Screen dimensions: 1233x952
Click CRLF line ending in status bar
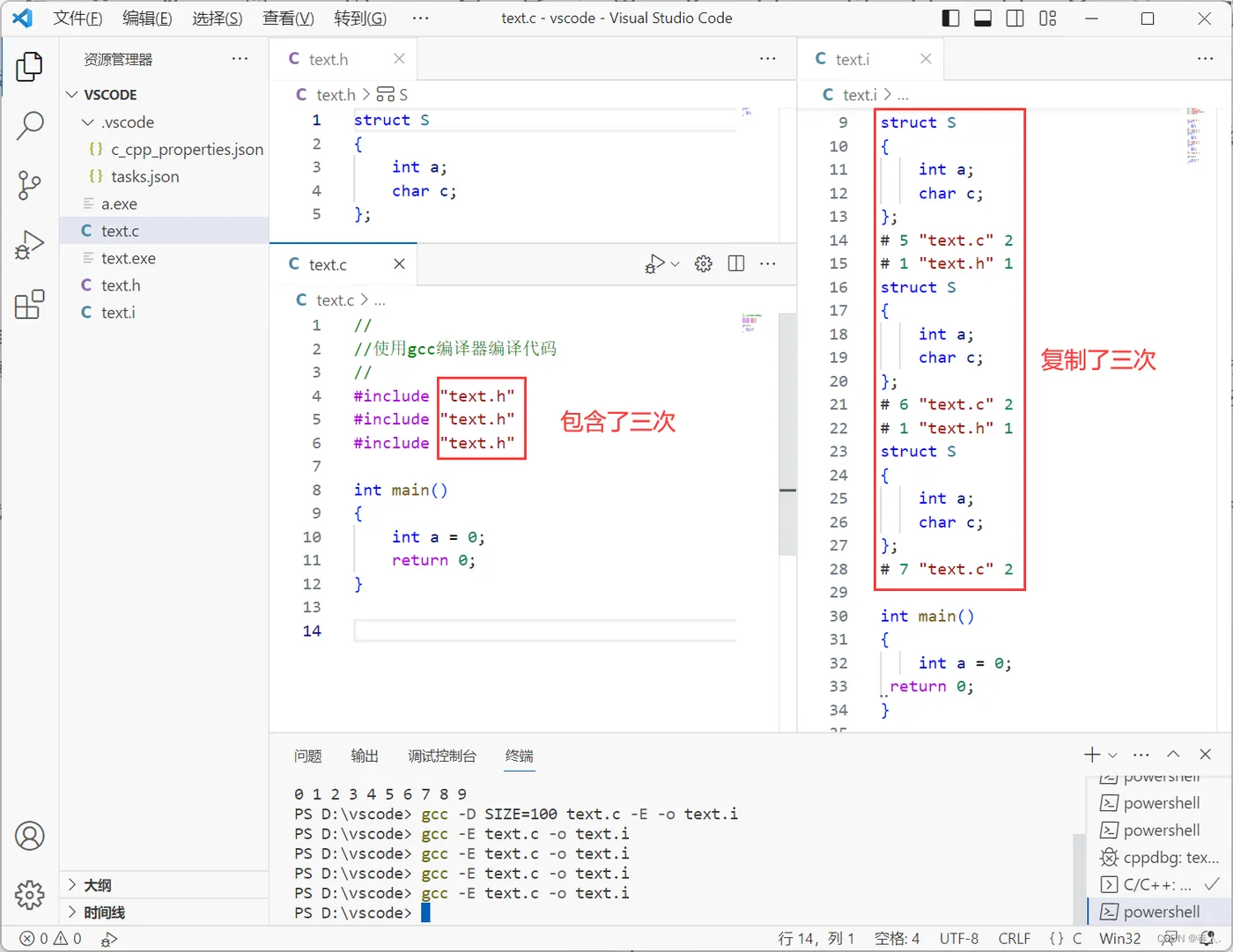pyautogui.click(x=1014, y=938)
